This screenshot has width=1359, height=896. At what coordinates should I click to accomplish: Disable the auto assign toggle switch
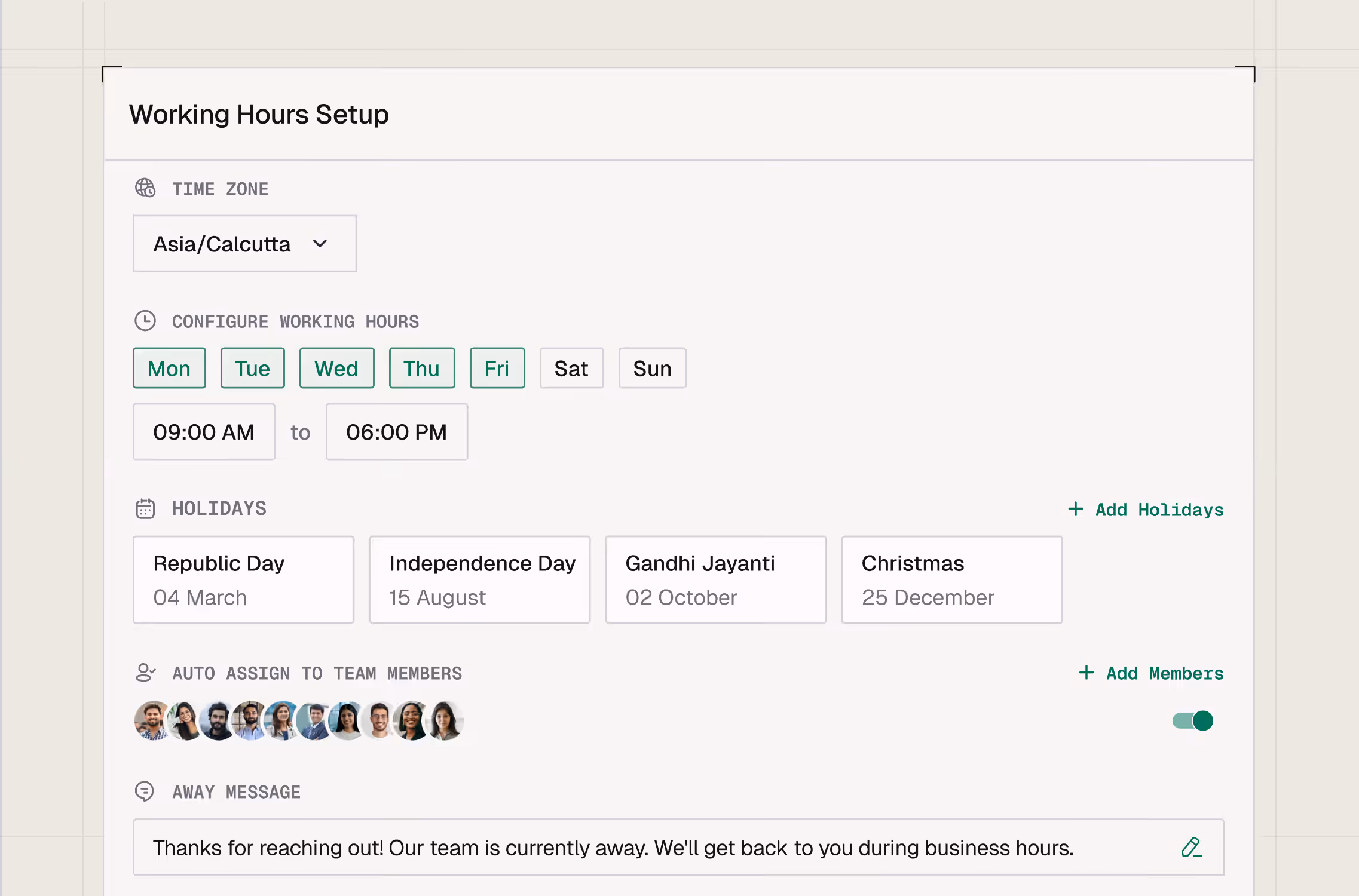click(x=1192, y=721)
